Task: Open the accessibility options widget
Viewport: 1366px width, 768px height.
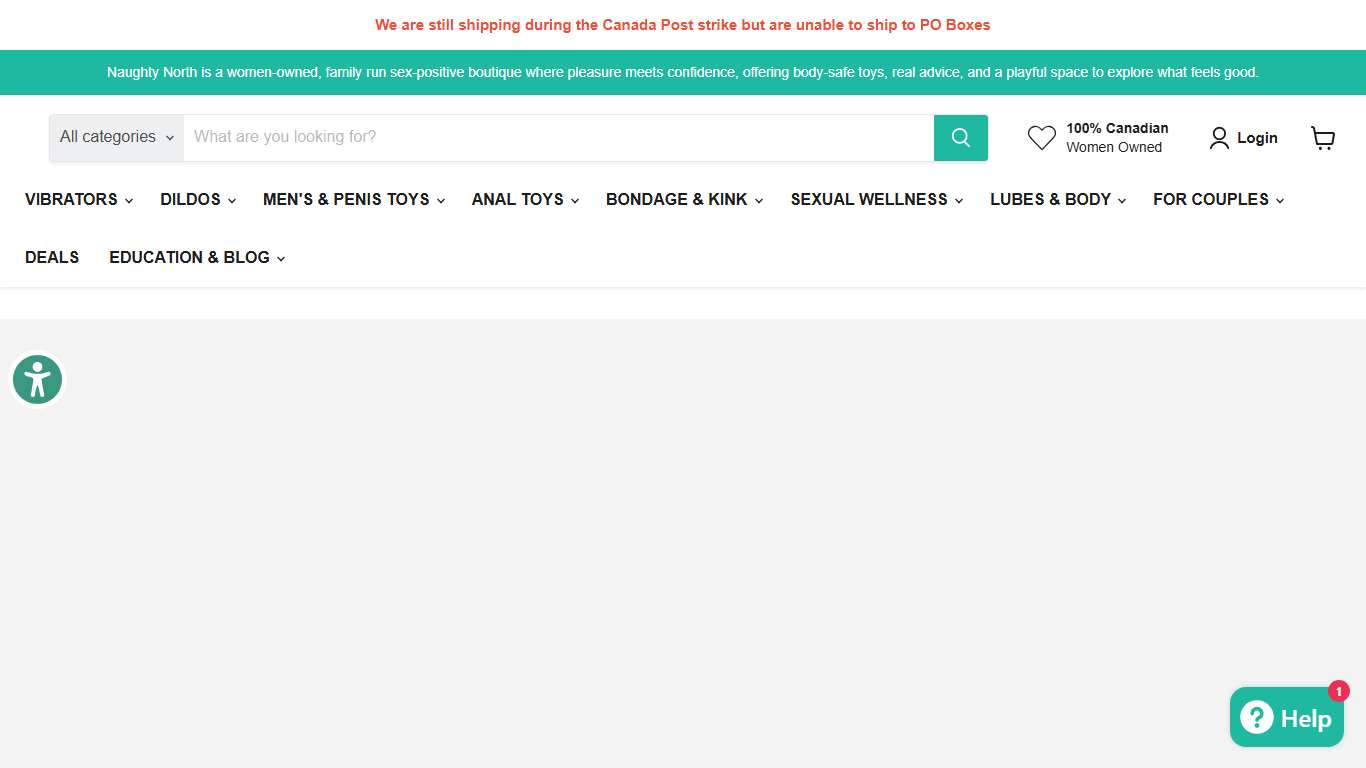Action: (x=38, y=380)
